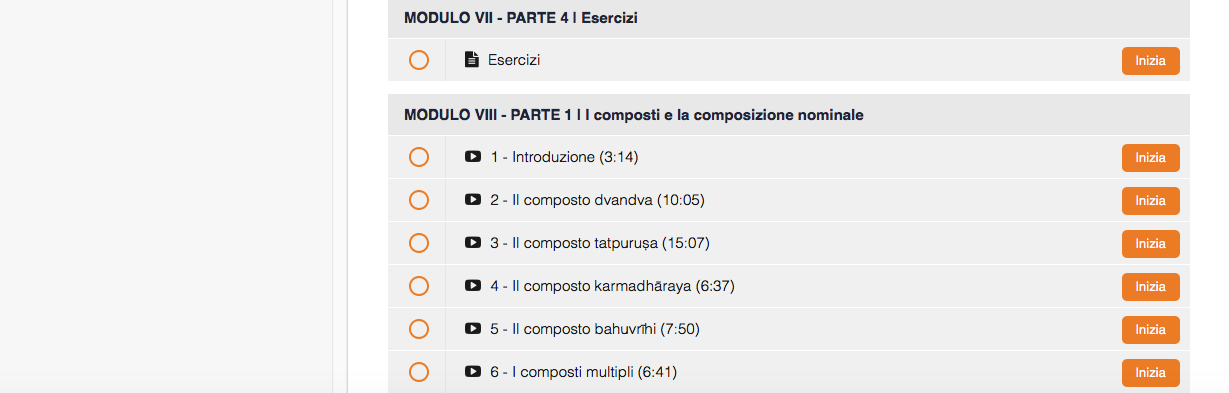Toggle completion circle for composto dvandva
This screenshot has width=1229, height=393.
click(x=419, y=200)
